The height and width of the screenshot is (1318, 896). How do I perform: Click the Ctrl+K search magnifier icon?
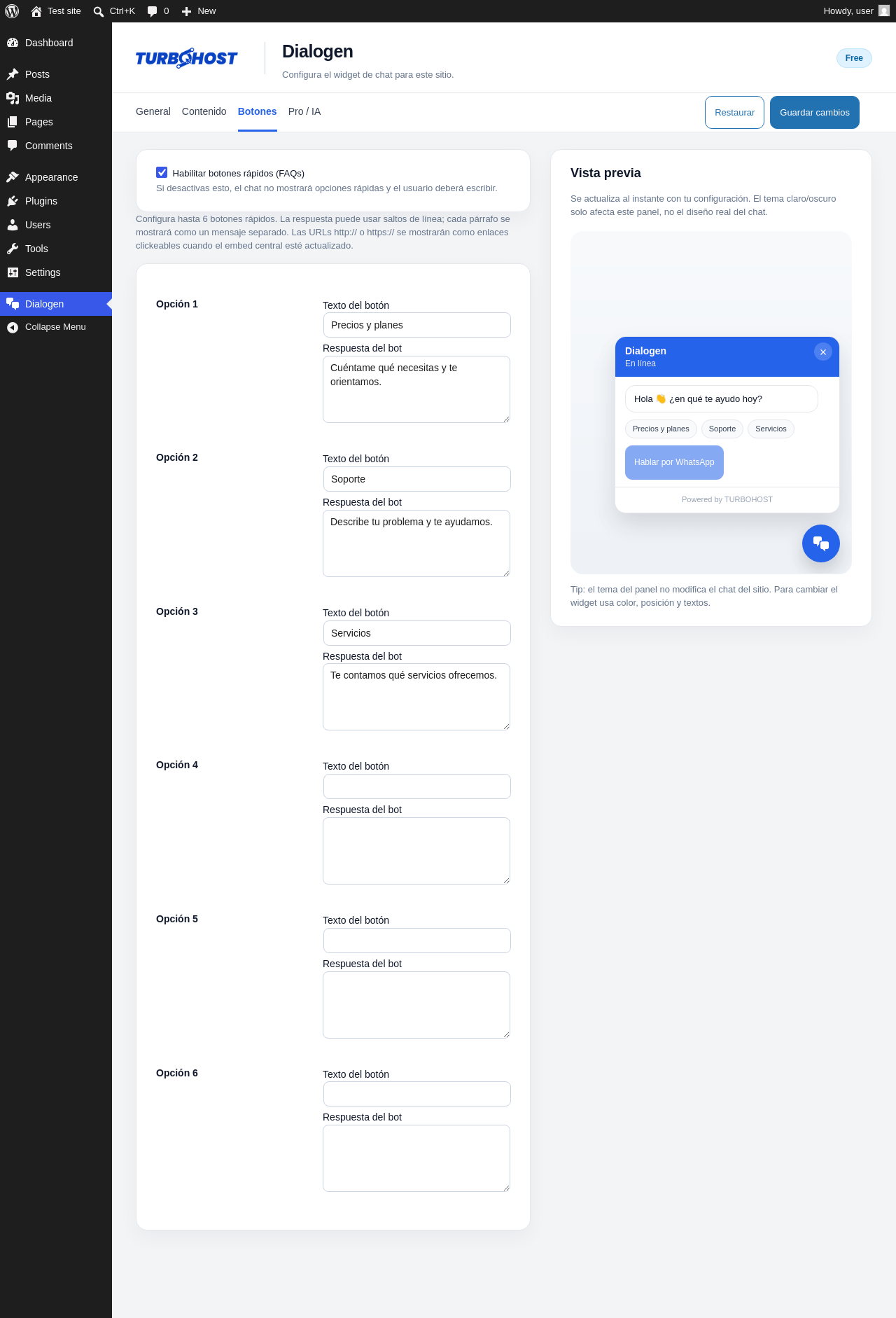[x=99, y=11]
